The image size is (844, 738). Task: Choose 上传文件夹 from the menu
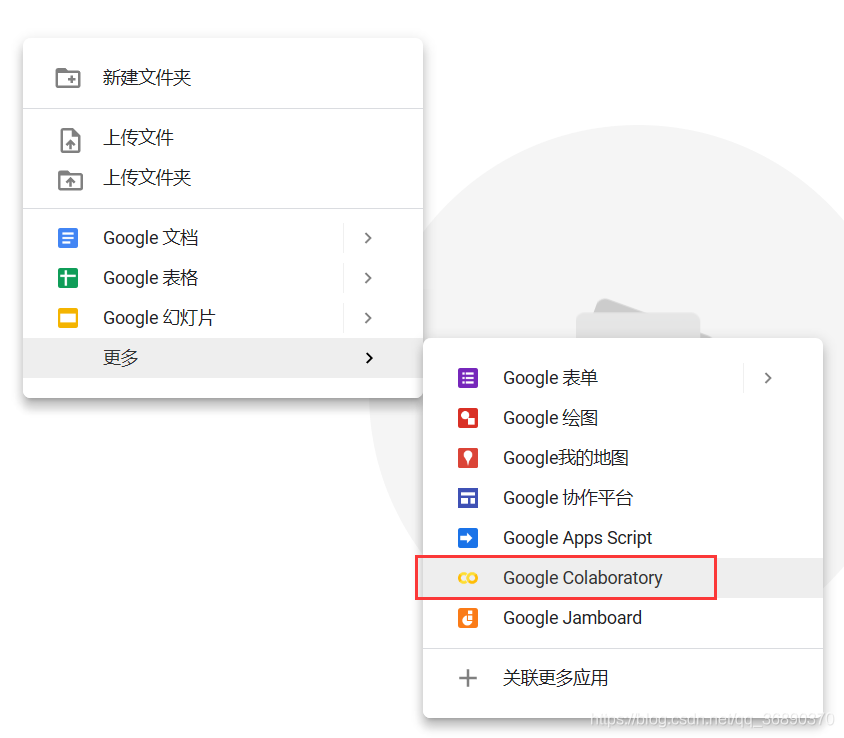pyautogui.click(x=223, y=178)
